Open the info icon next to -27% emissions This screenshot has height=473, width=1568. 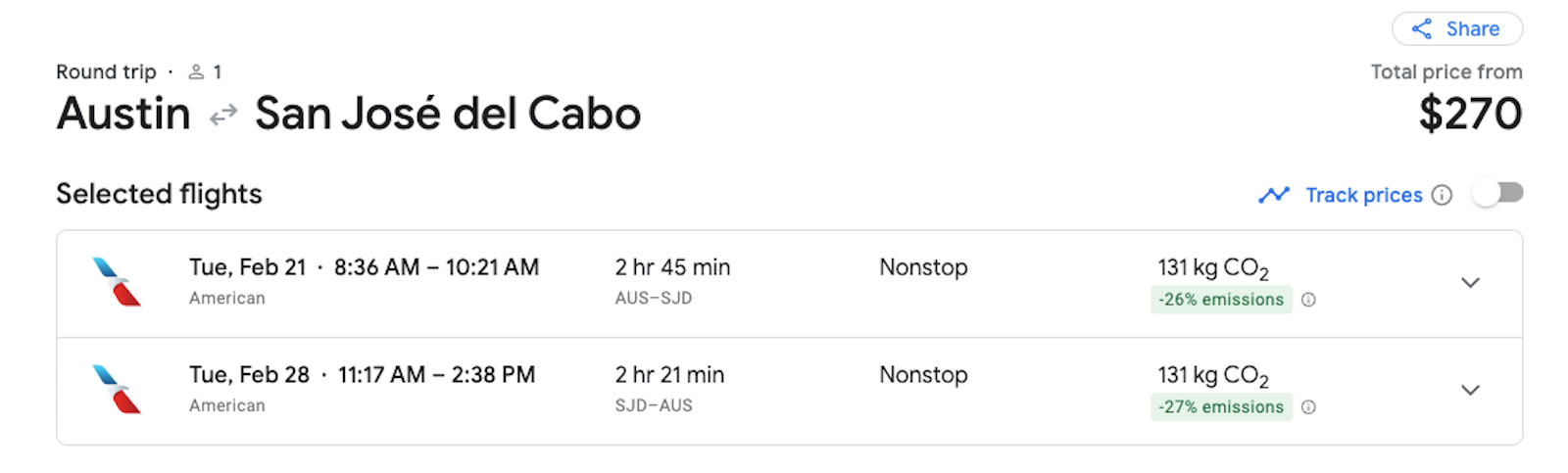pos(1308,407)
